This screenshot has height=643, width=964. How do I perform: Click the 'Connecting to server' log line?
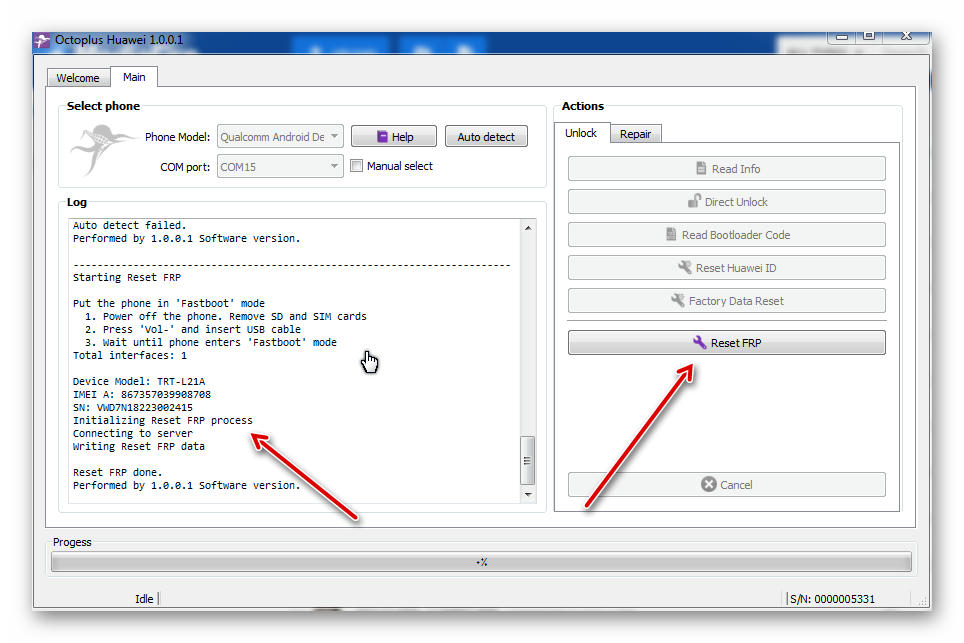pos(133,433)
